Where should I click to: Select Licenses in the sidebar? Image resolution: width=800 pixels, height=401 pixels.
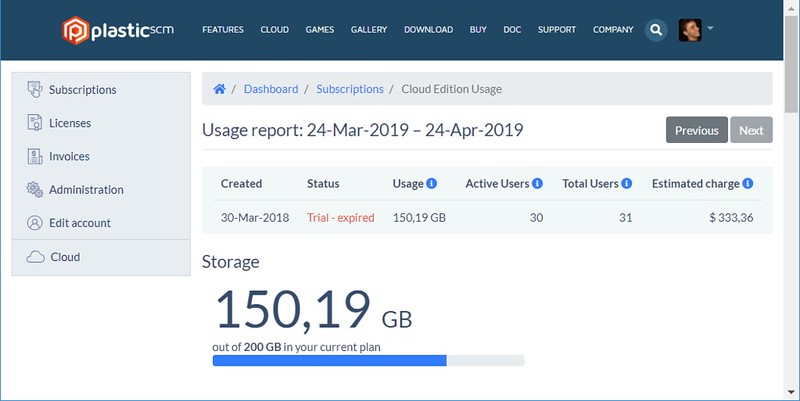pyautogui.click(x=69, y=123)
